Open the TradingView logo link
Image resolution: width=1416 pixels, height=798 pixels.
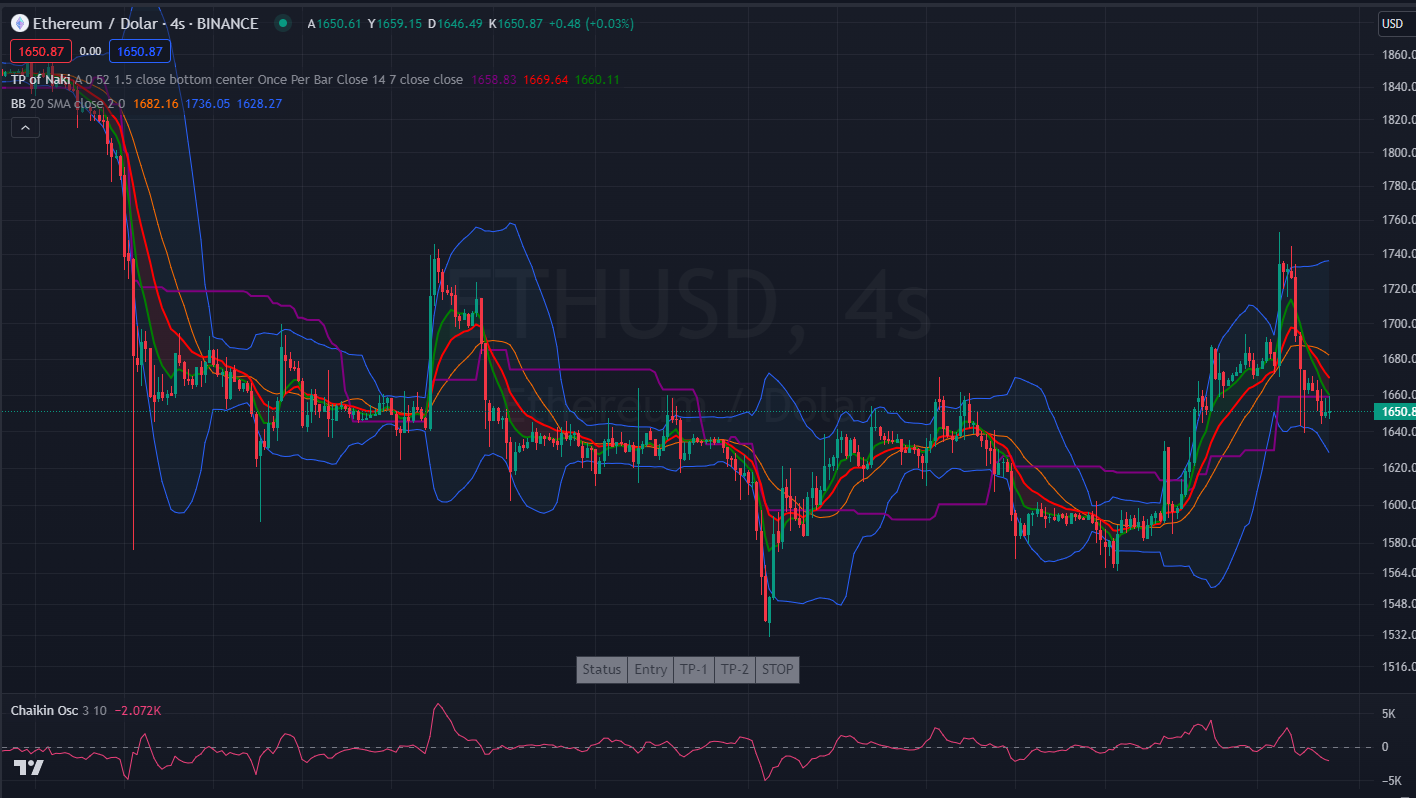click(x=29, y=768)
